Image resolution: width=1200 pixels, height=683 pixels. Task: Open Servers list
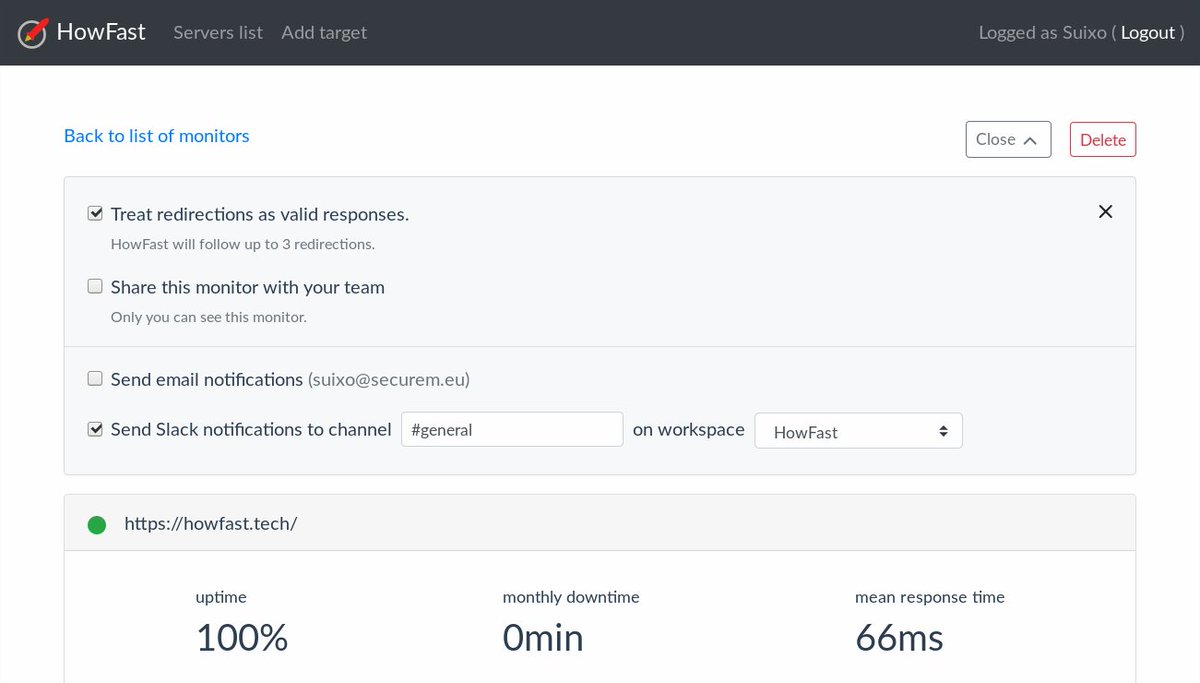click(x=217, y=32)
